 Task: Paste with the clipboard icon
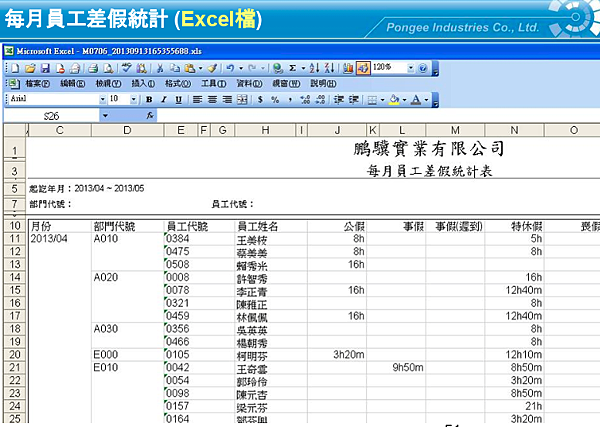click(x=190, y=68)
